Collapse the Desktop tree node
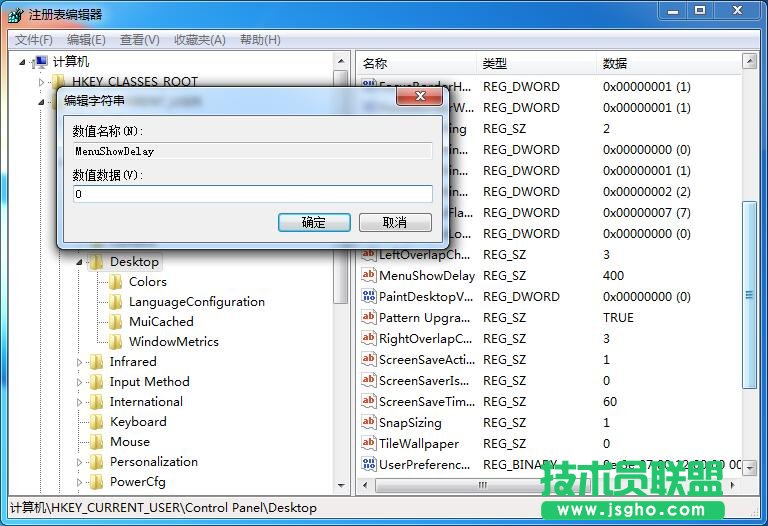Image resolution: width=768 pixels, height=526 pixels. [81, 262]
